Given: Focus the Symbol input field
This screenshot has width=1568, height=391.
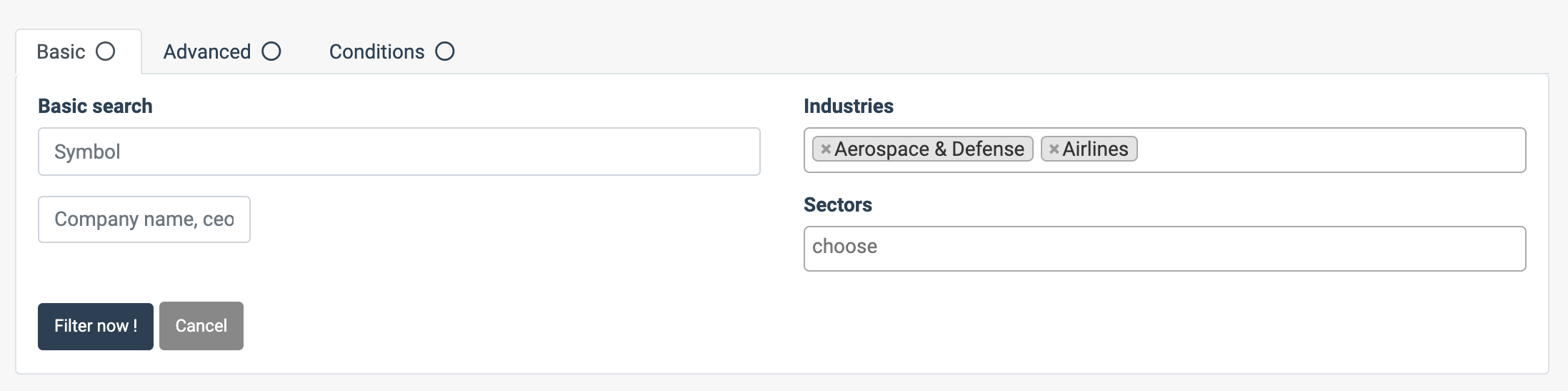Looking at the screenshot, I should point(399,152).
